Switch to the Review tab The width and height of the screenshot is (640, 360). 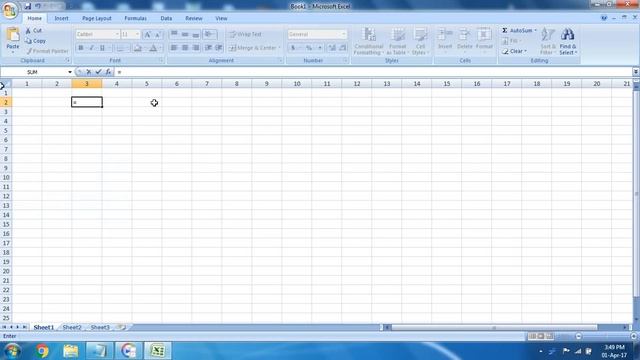pyautogui.click(x=194, y=18)
